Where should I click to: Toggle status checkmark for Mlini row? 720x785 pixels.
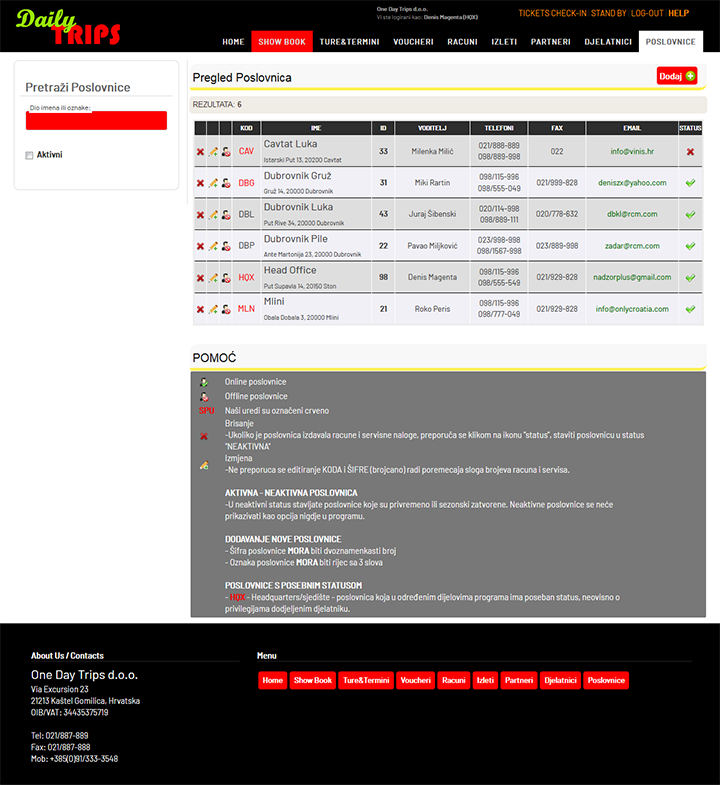tap(690, 309)
